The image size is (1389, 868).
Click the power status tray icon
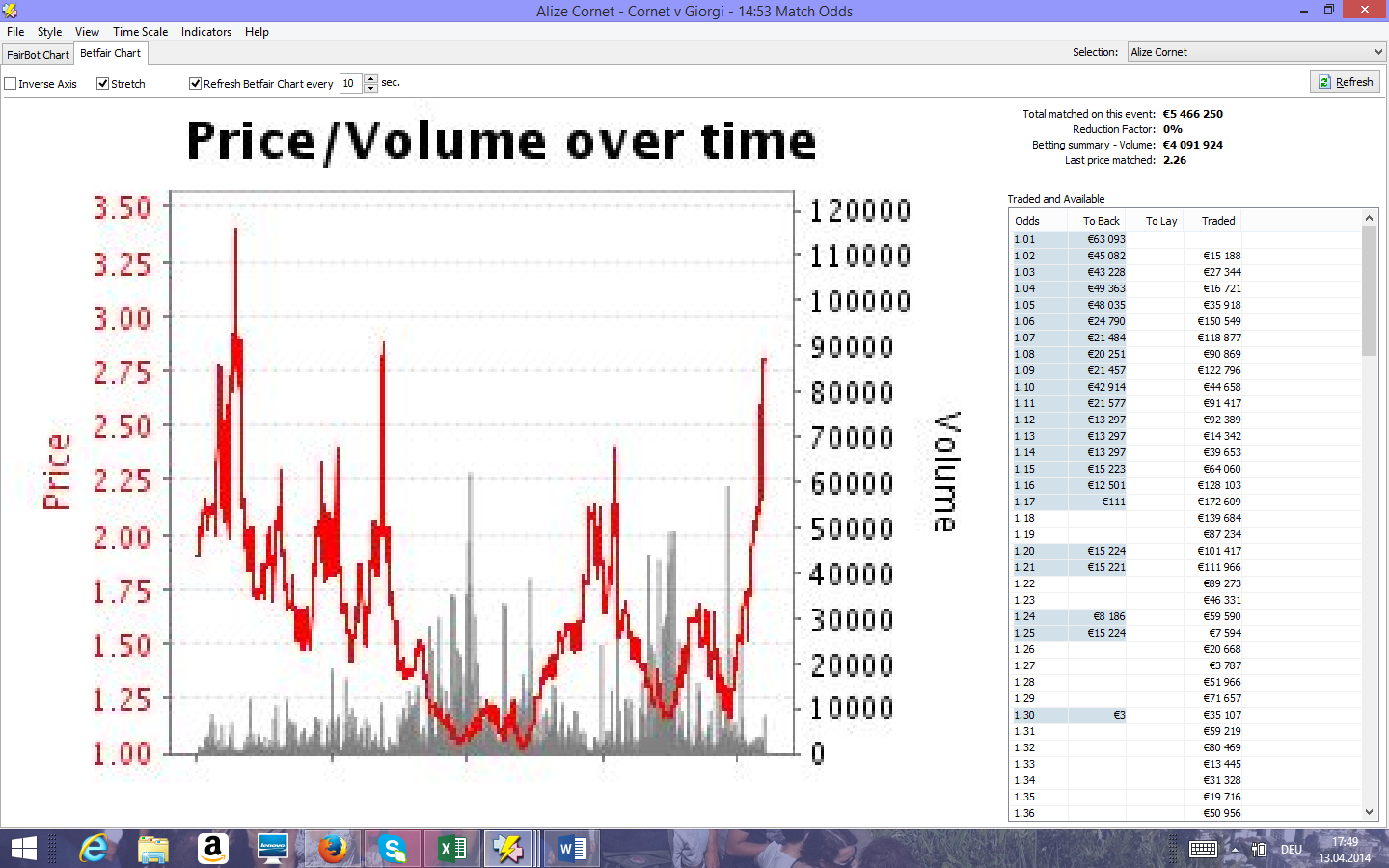[1259, 850]
